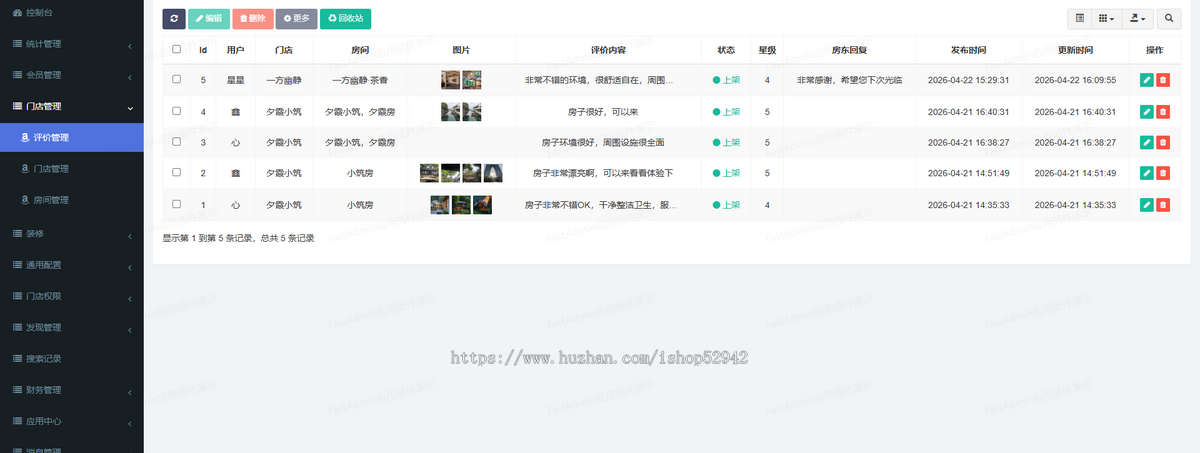Viewport: 1200px width, 453px height.
Task: Open the search magnifier icon at top right
Action: click(x=1169, y=18)
